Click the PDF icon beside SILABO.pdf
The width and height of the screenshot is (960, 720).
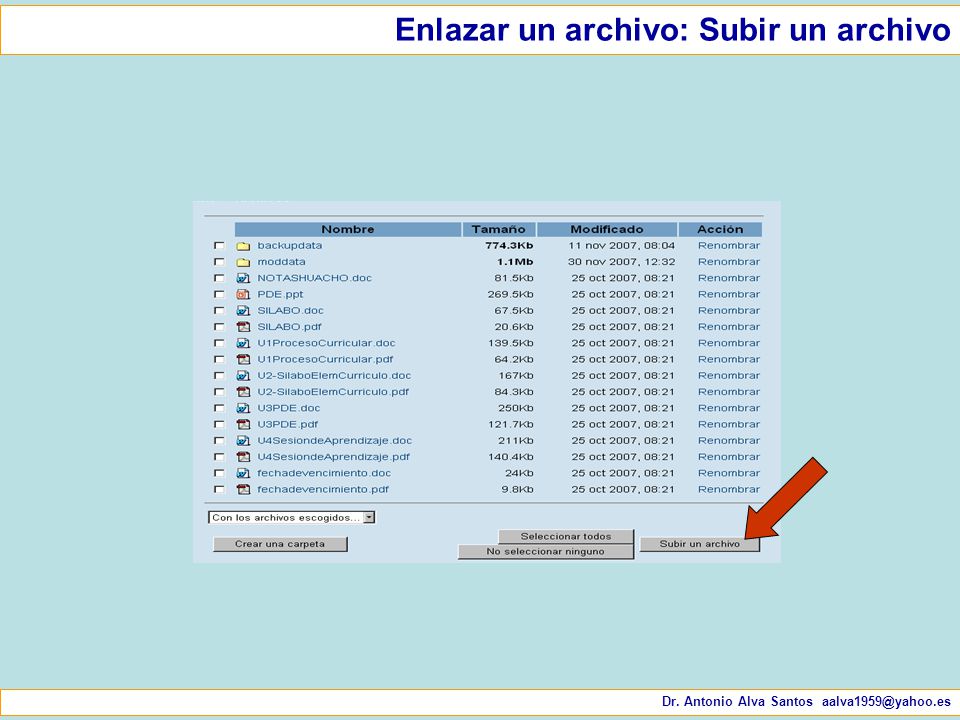[243, 327]
